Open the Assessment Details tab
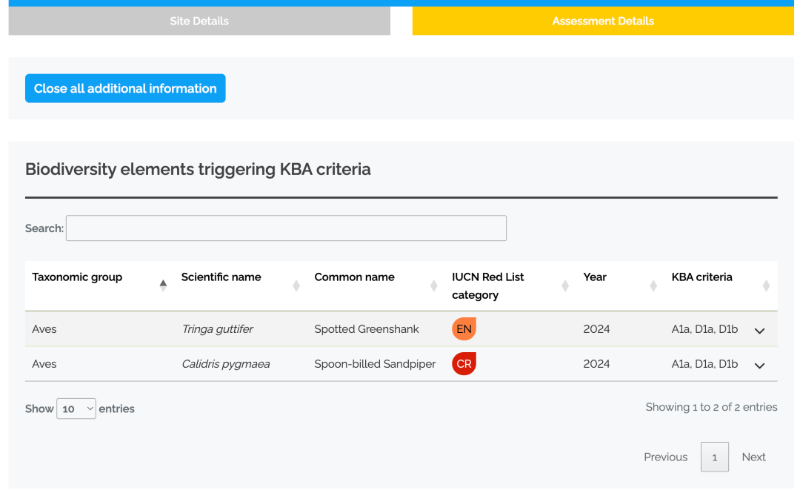The image size is (800, 496). click(603, 21)
